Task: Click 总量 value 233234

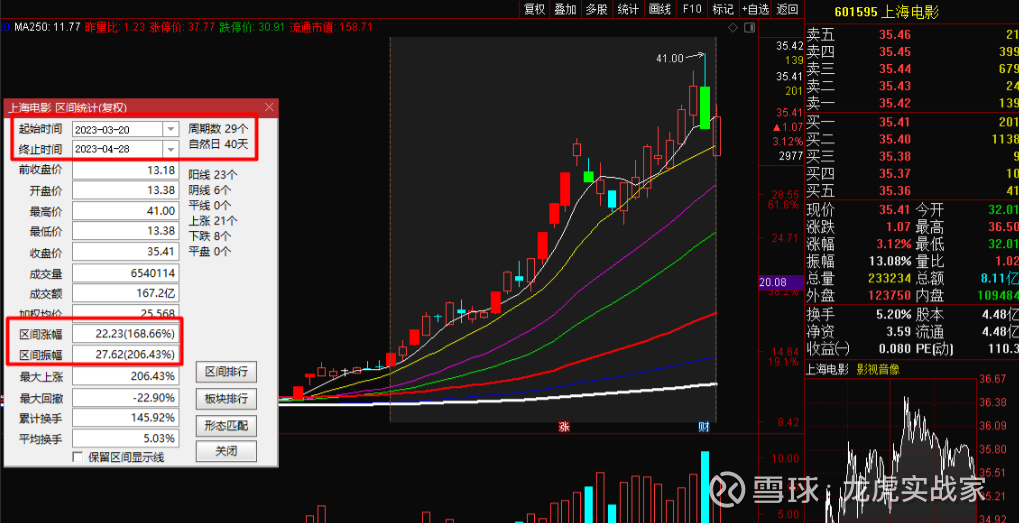Action: pyautogui.click(x=888, y=279)
